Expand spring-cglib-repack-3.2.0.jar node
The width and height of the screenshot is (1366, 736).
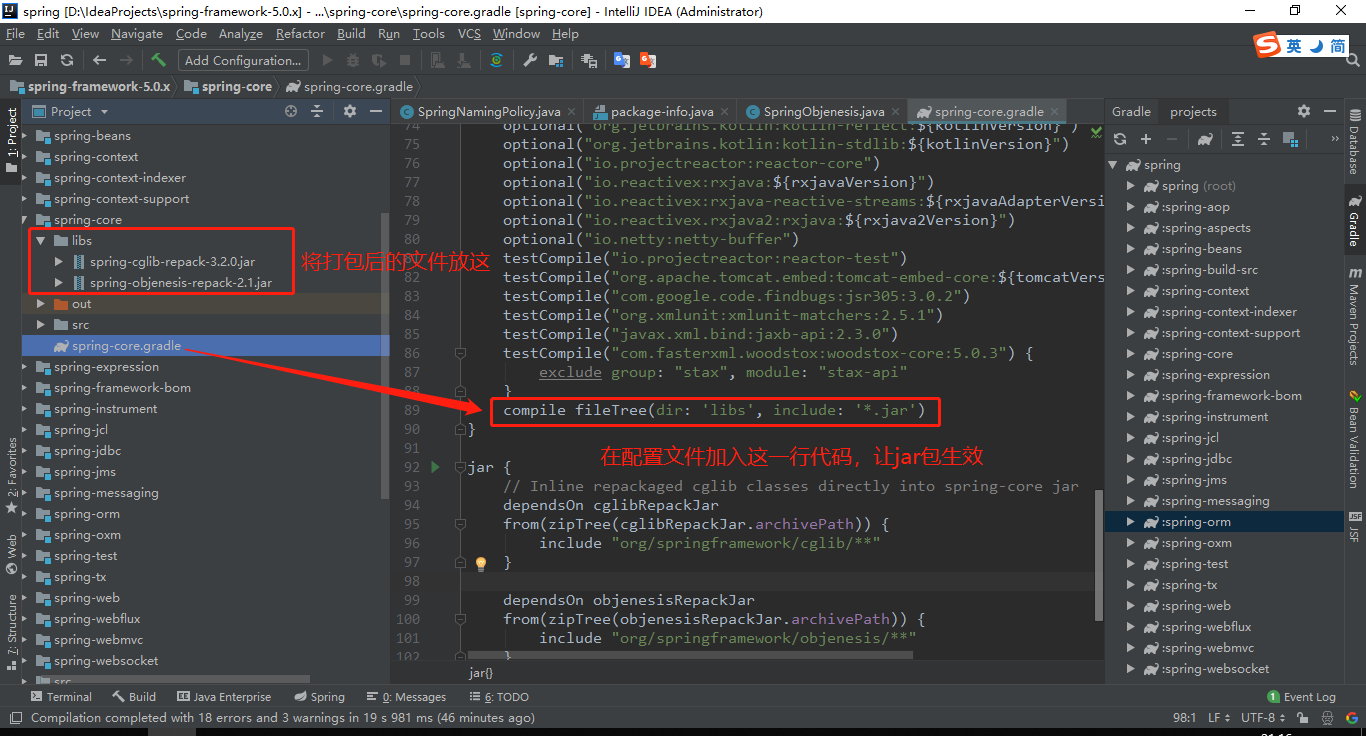[59, 262]
